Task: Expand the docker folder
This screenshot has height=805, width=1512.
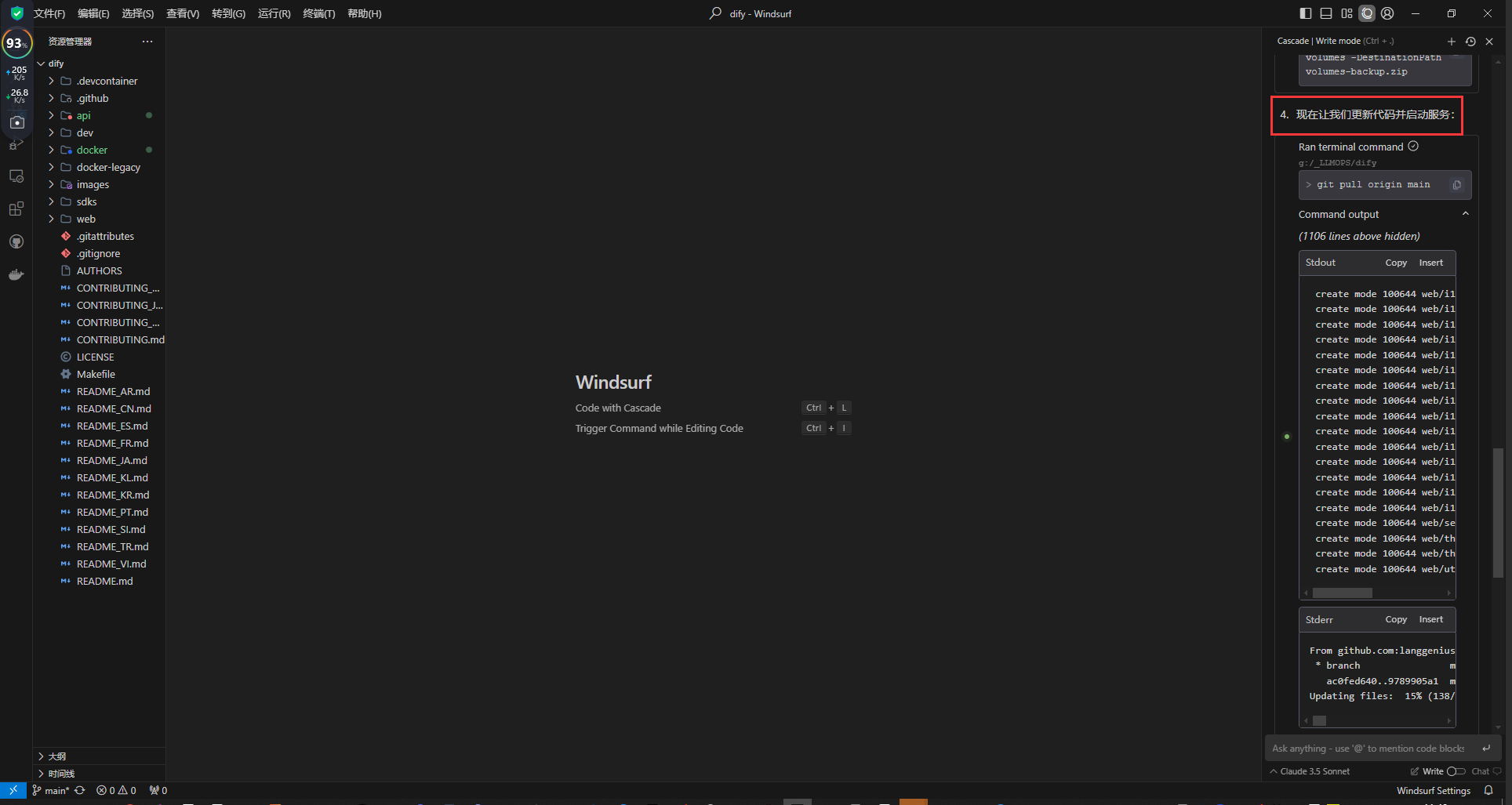Action: tap(92, 150)
